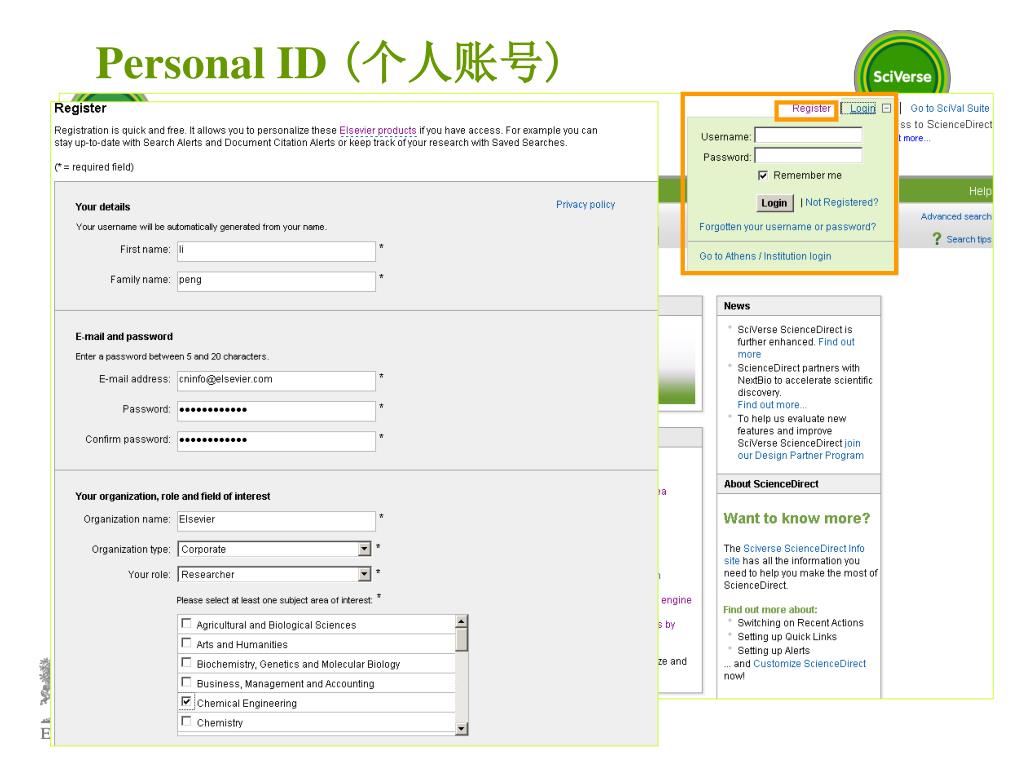The image size is (1024, 768).
Task: Click Forgotten your username or password link
Action: pyautogui.click(x=788, y=227)
